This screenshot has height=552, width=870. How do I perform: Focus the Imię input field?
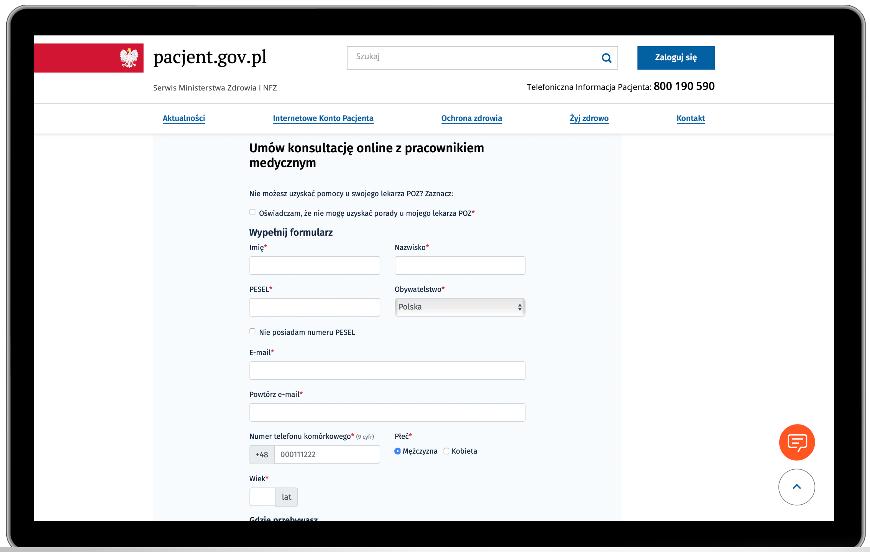click(315, 265)
